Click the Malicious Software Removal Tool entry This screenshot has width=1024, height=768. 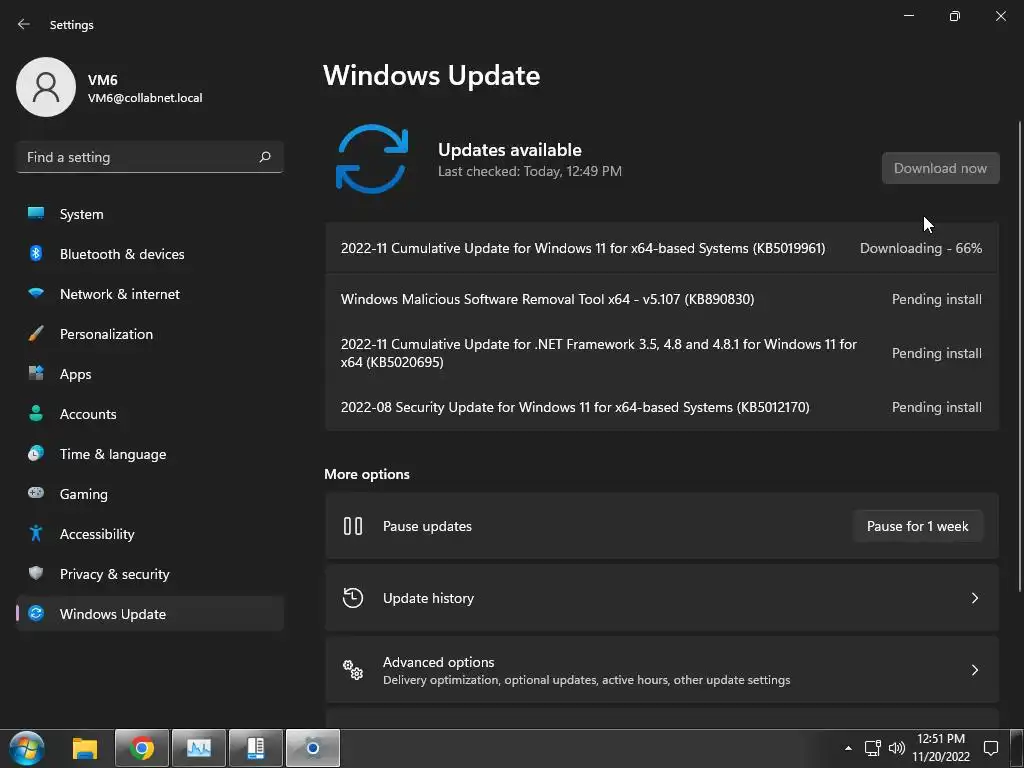662,299
